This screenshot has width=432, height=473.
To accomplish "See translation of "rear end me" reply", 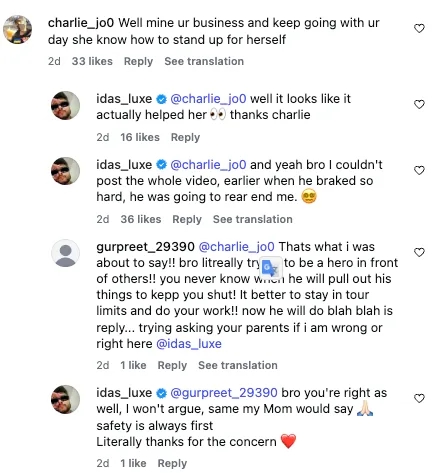I will [253, 219].
